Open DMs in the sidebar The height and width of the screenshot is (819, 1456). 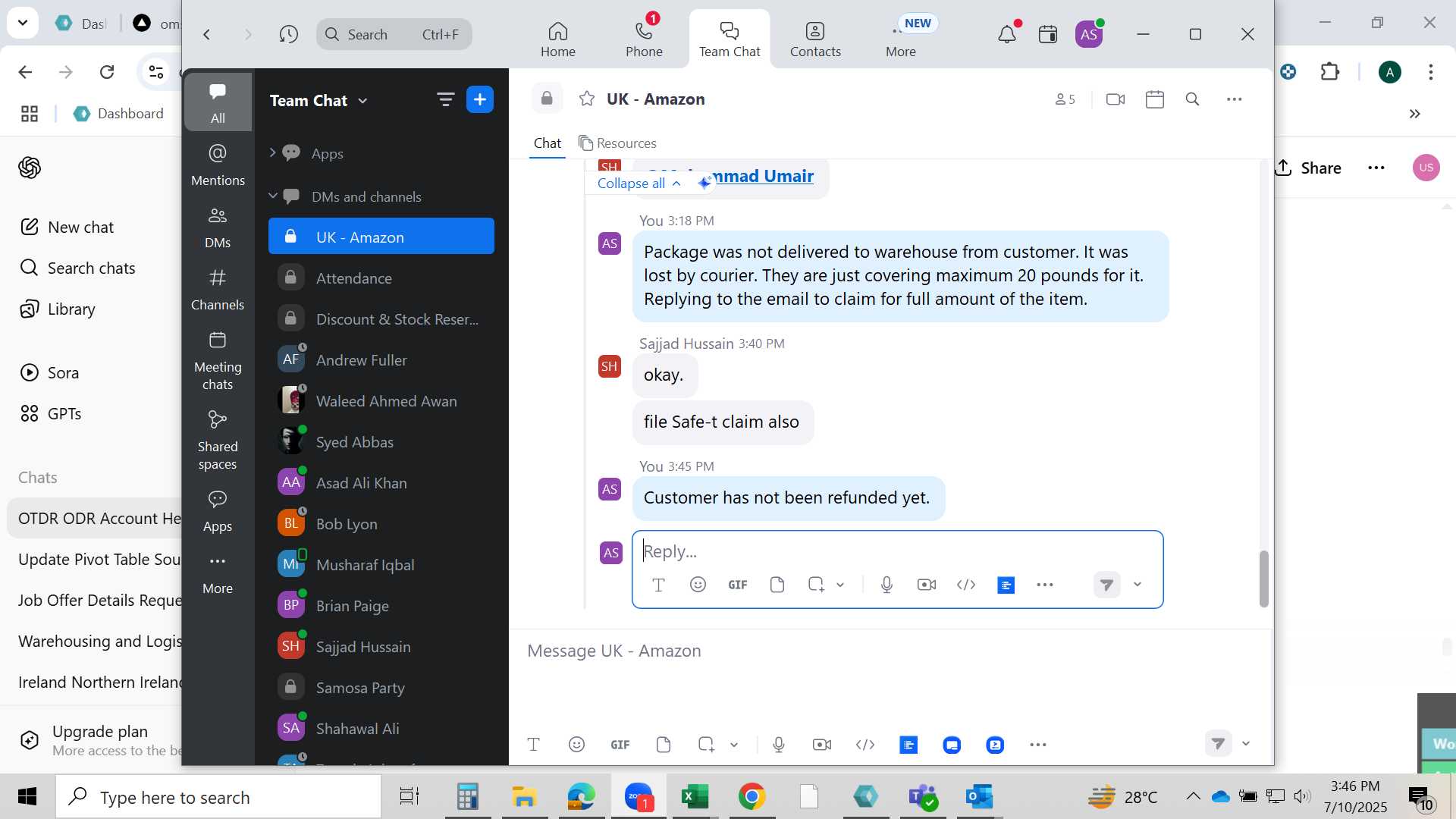coord(218,227)
